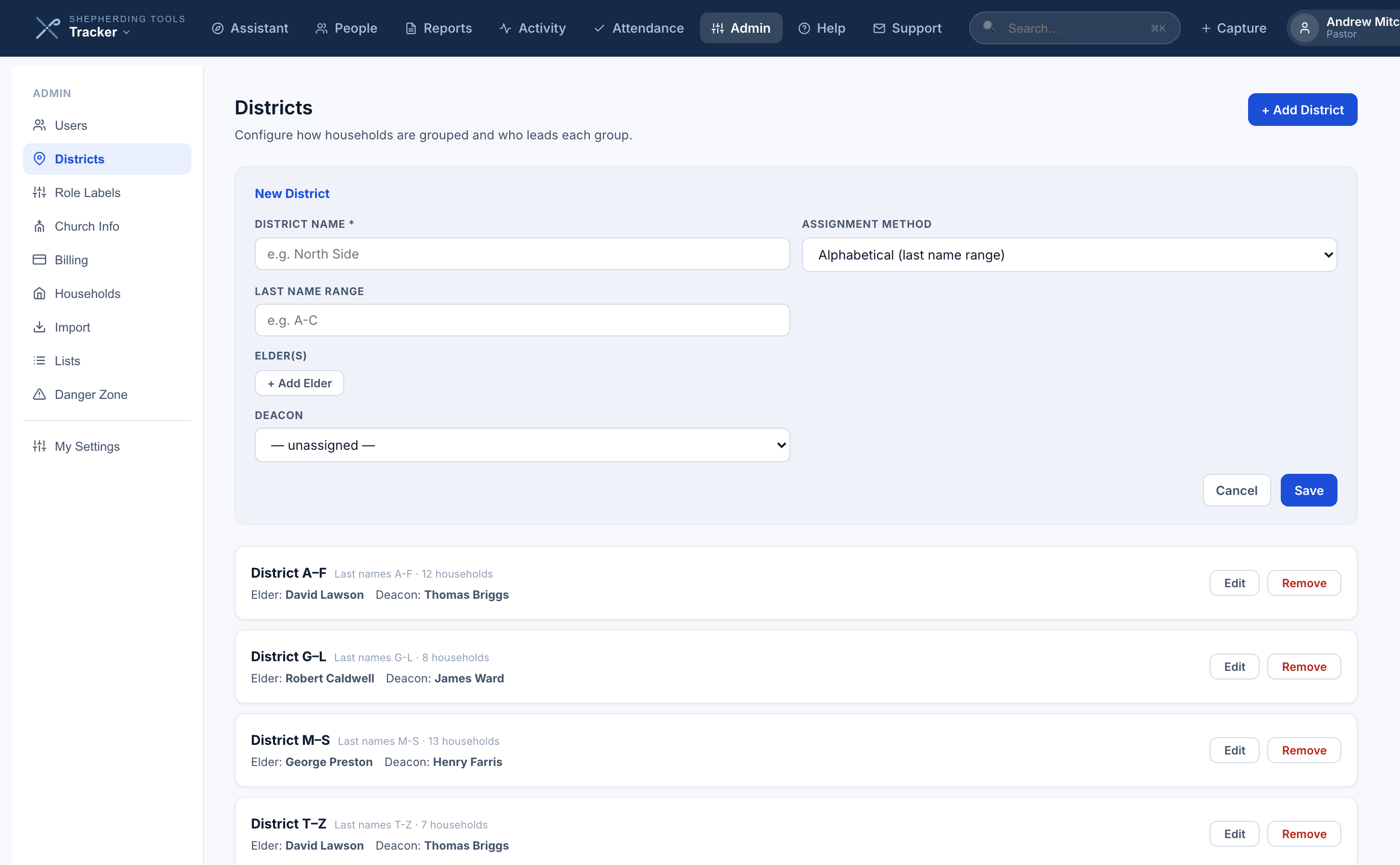This screenshot has height=865, width=1400.
Task: Click the Capture button
Action: click(x=1234, y=28)
